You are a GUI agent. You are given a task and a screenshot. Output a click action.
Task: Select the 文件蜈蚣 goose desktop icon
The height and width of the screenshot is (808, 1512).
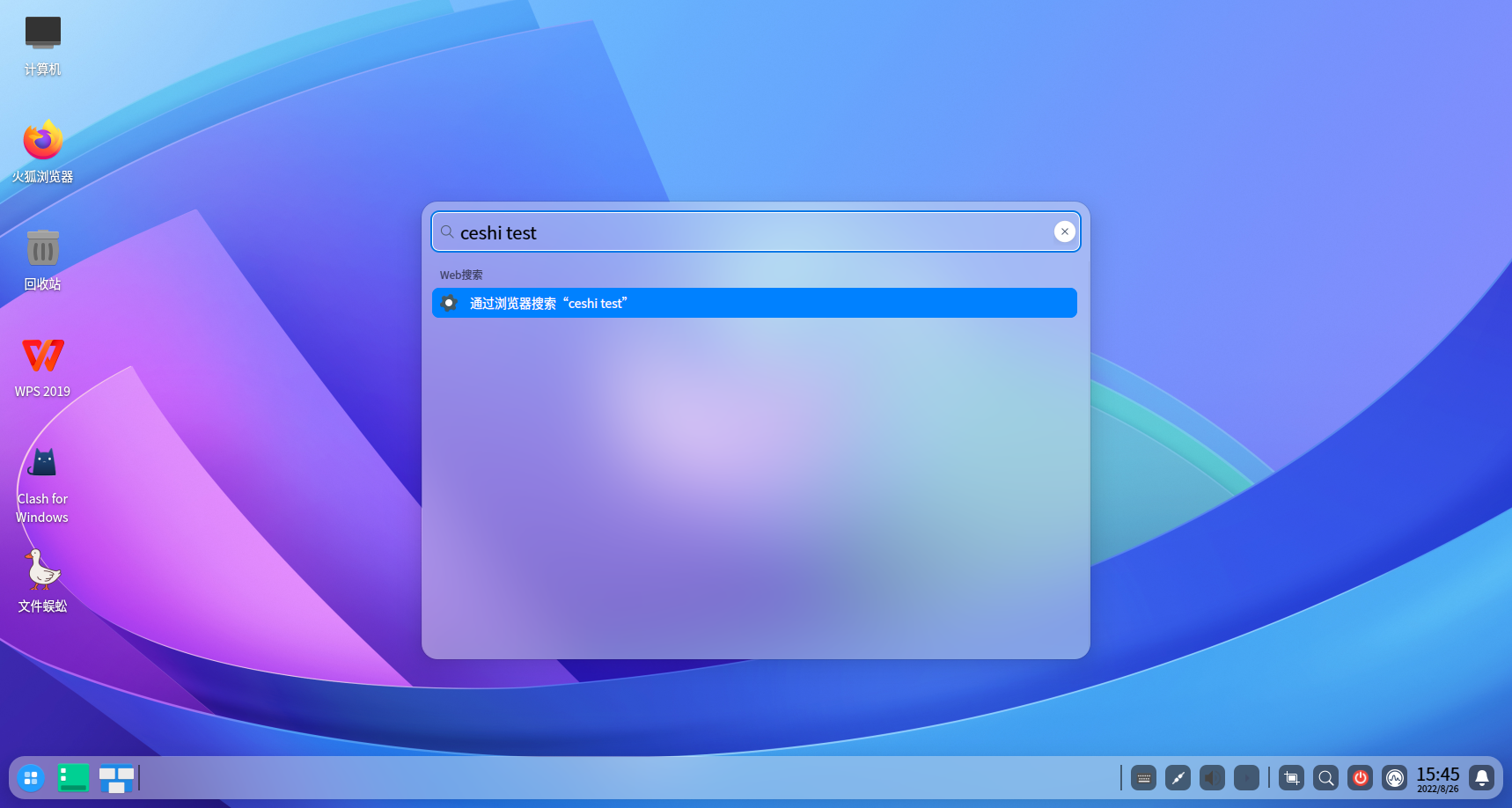[x=42, y=581]
